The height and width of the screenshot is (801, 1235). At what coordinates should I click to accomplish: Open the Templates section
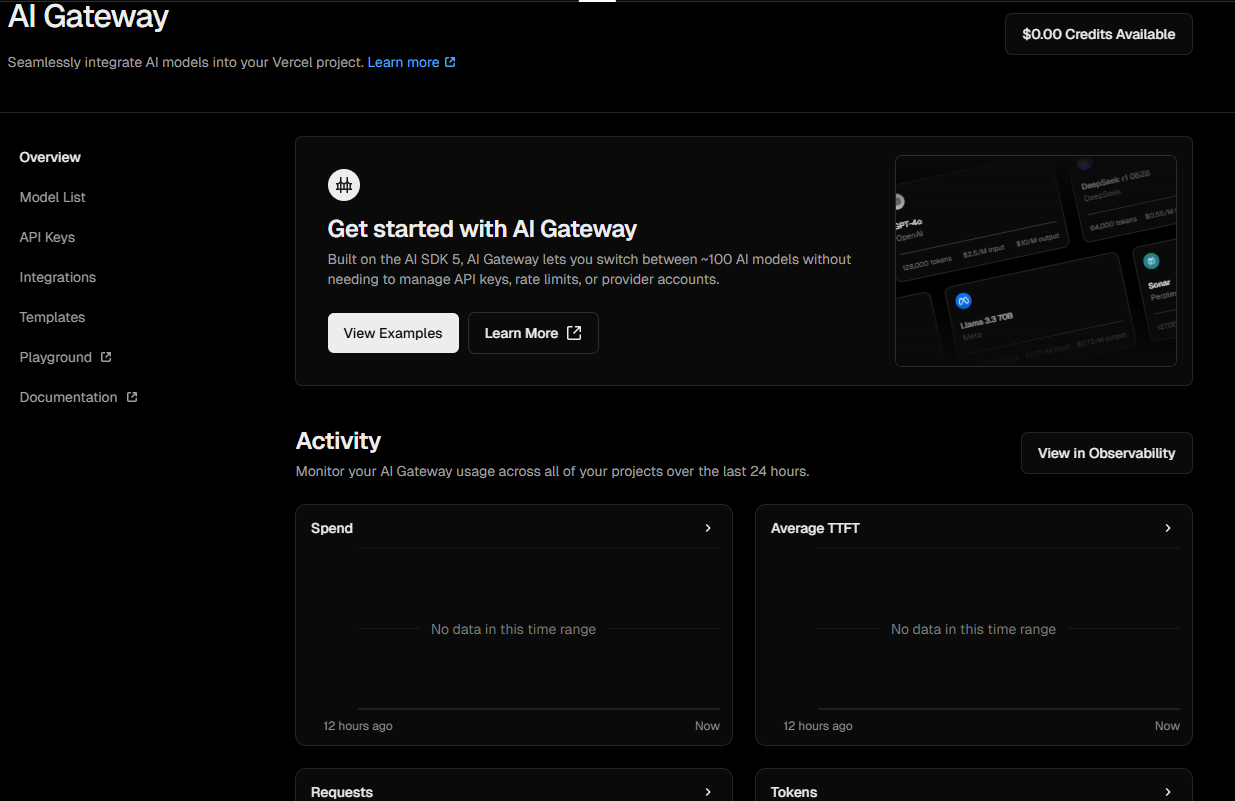(x=52, y=317)
